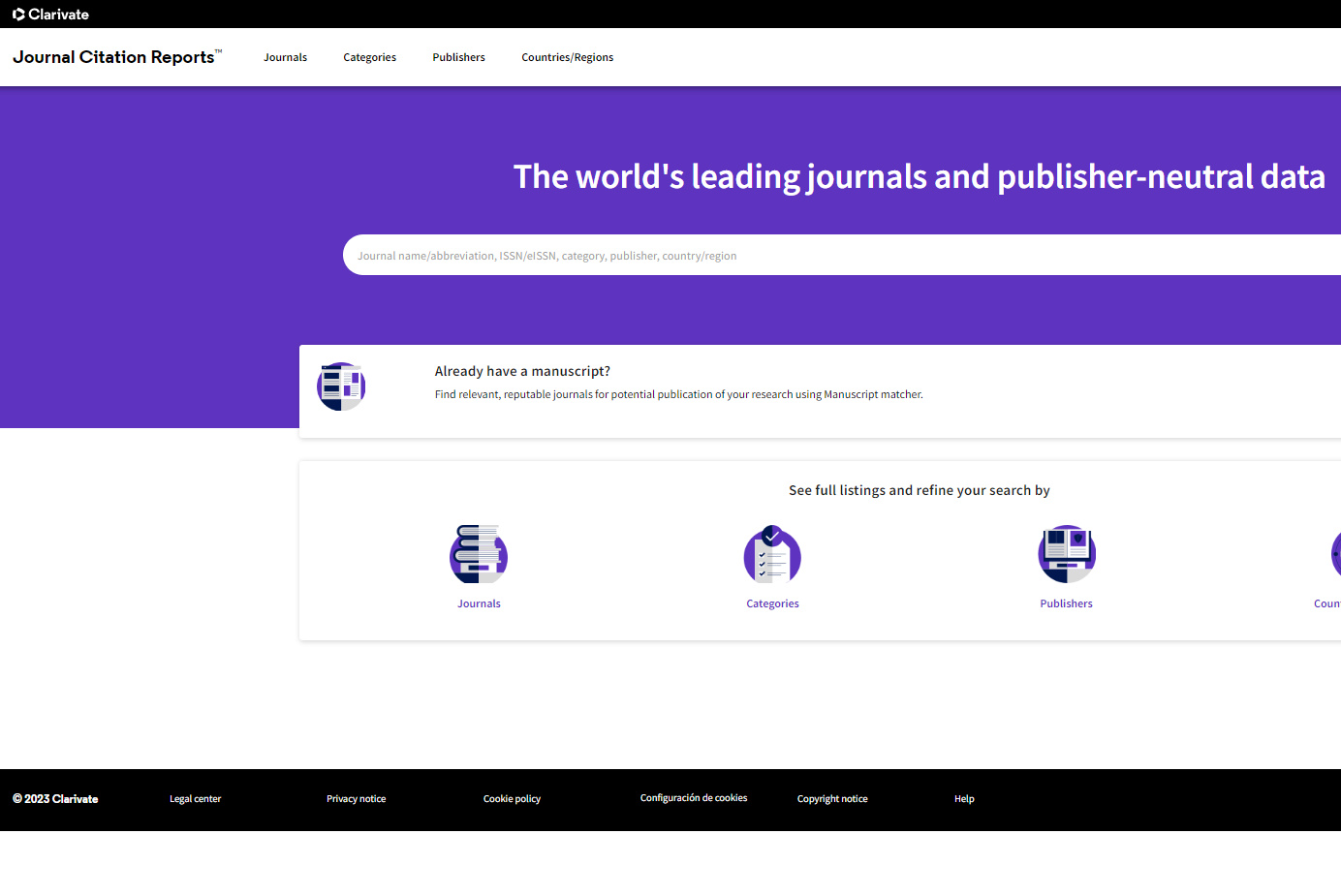Click the partially visible Countries icon
This screenshot has width=1341, height=896.
1335,554
